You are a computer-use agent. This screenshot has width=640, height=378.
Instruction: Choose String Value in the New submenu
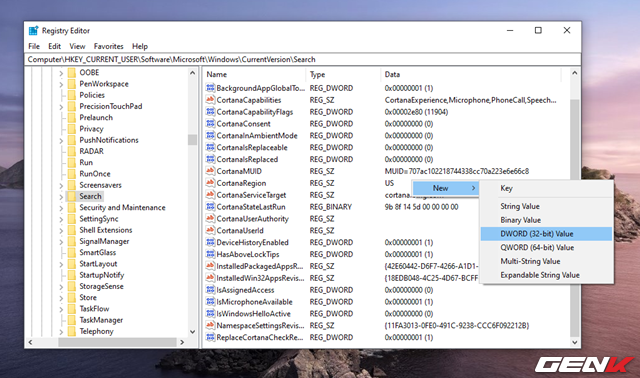pos(546,206)
